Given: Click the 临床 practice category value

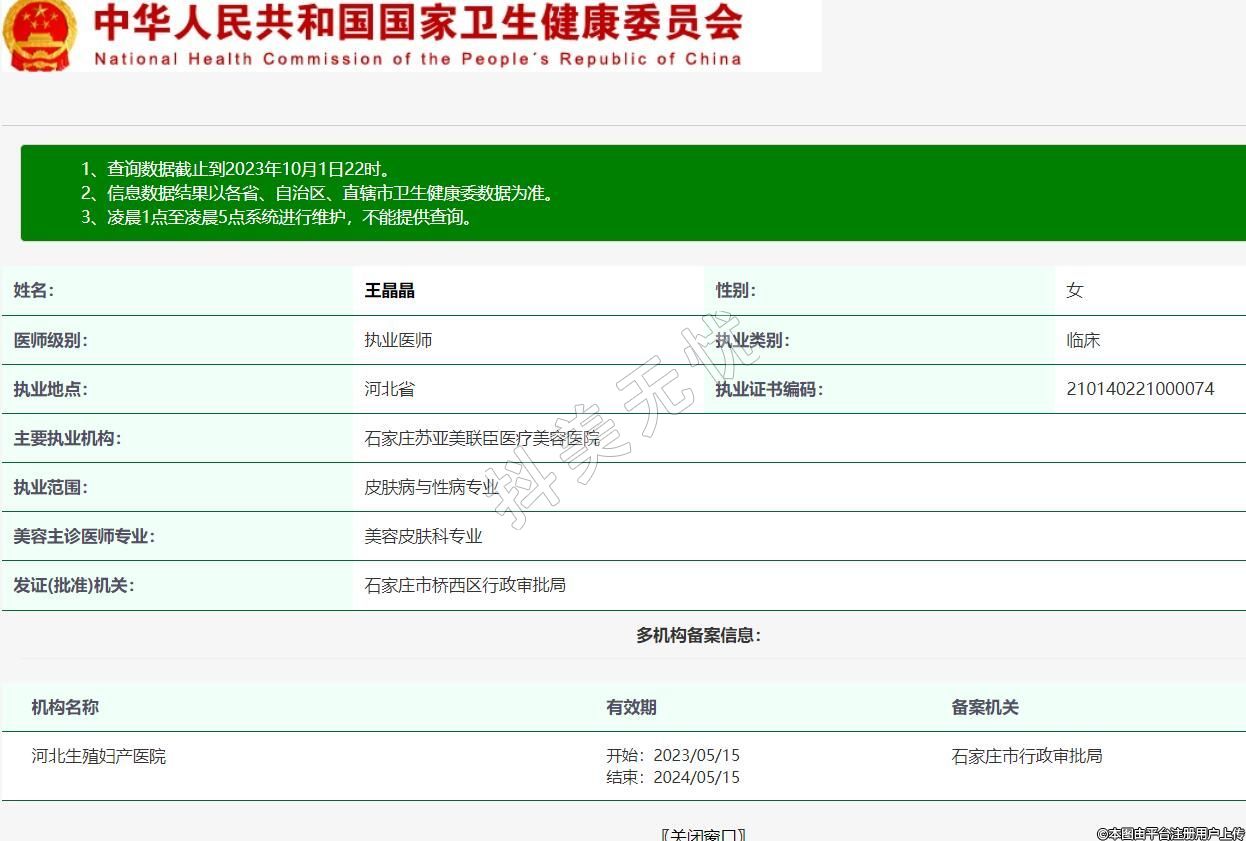Looking at the screenshot, I should [x=1083, y=340].
